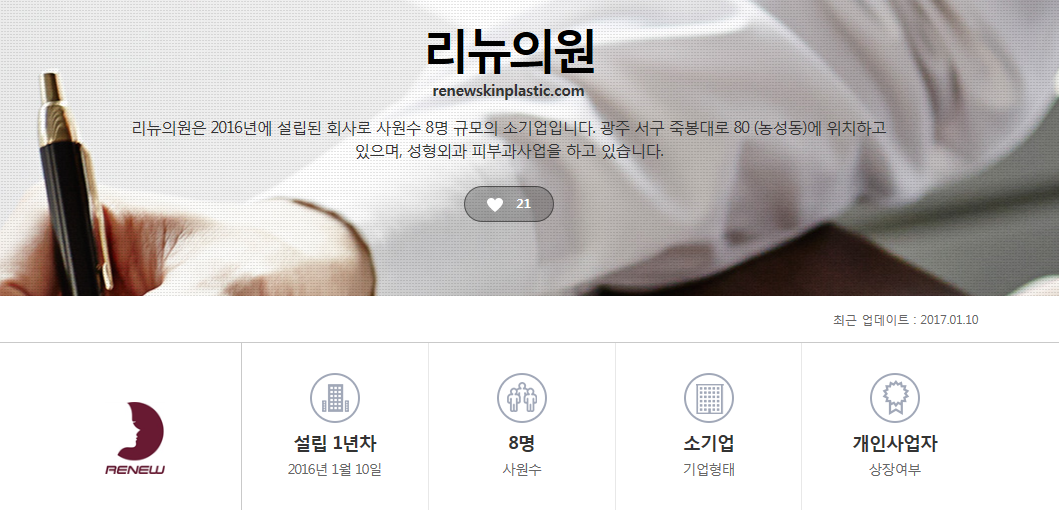
Task: Click the 8명 employee count
Action: 522,444
